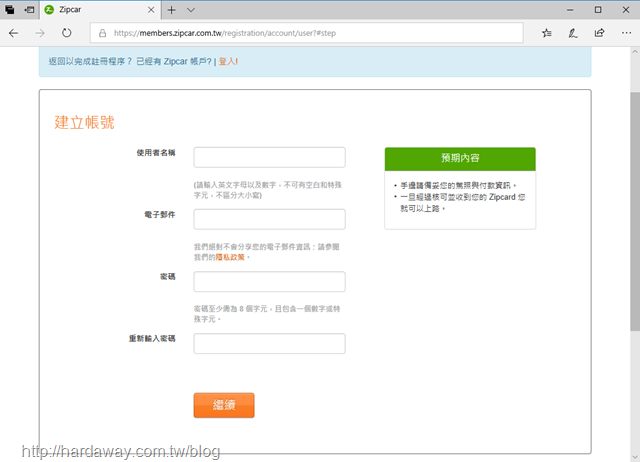Image resolution: width=640 pixels, height=462 pixels.
Task: Click the green 預期內容 header
Action: (460, 159)
